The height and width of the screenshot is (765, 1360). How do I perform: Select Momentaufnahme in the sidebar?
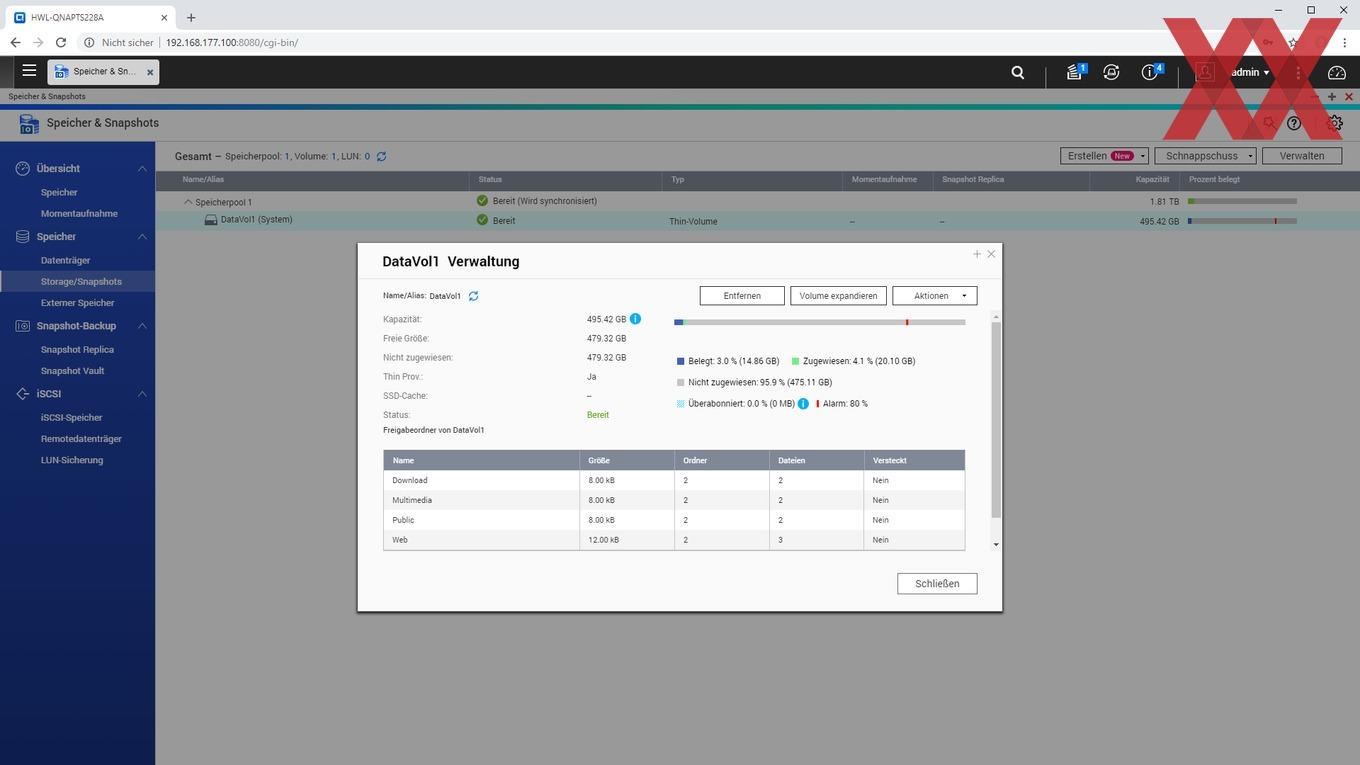click(x=79, y=214)
